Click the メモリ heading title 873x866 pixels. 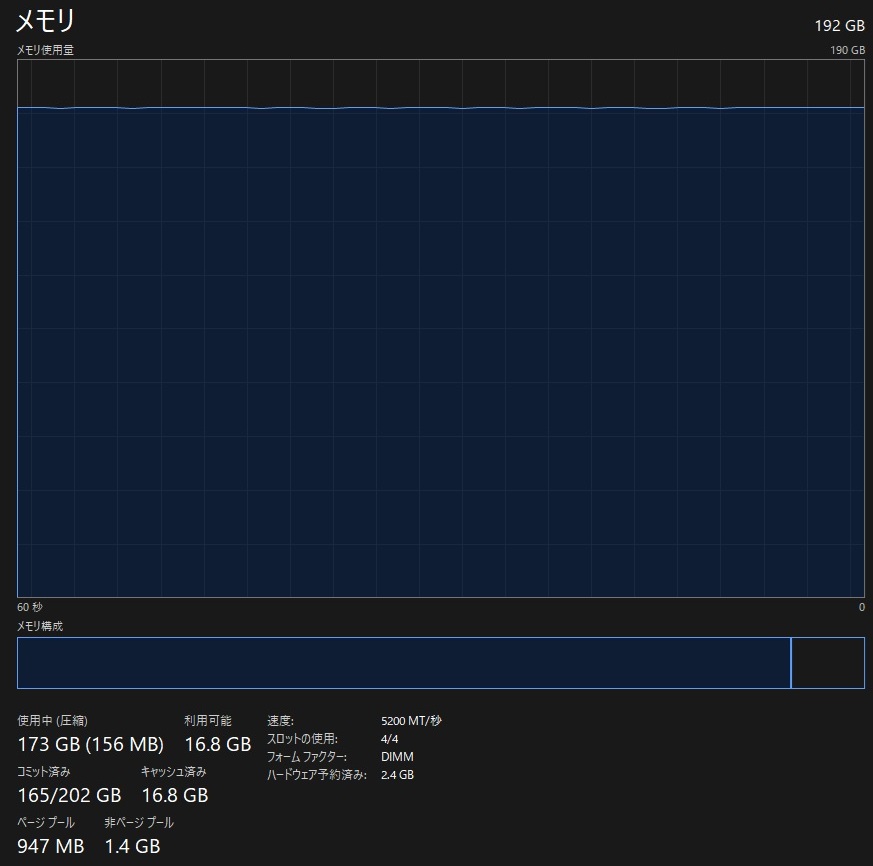(45, 21)
